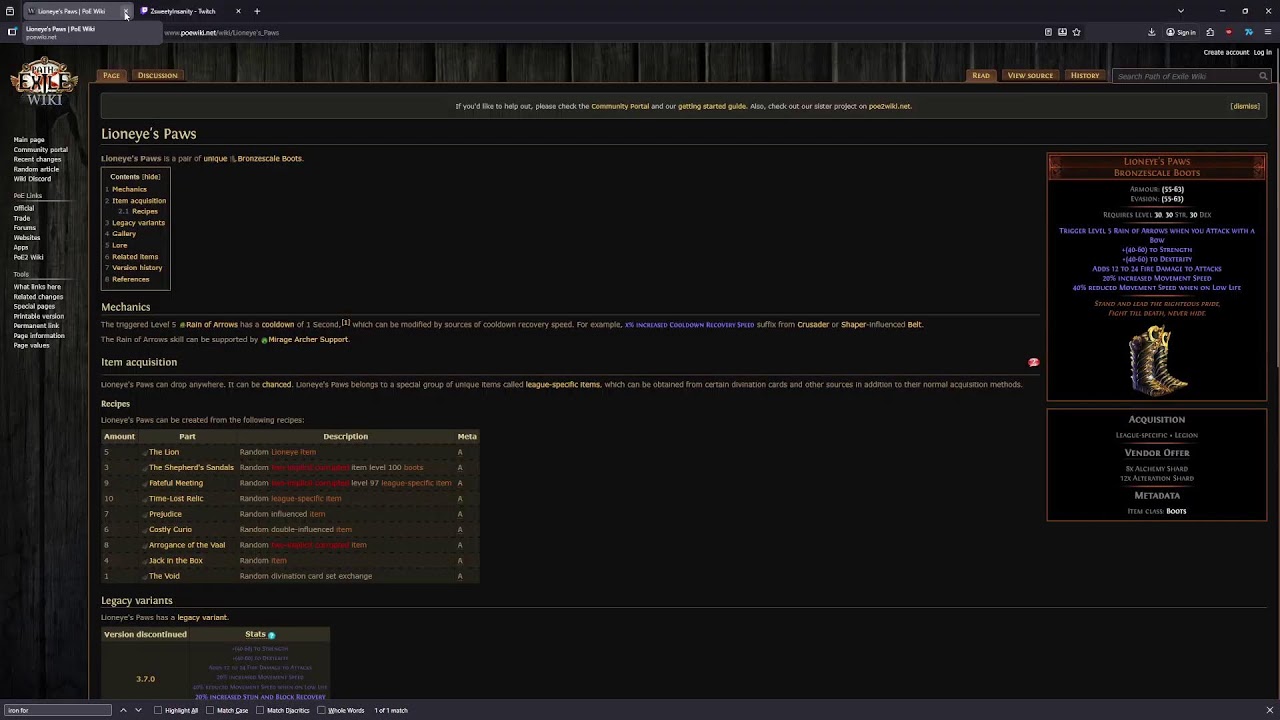Screen dimensions: 1280x720
Task: Click the wiki Log in link
Action: 1263,52
